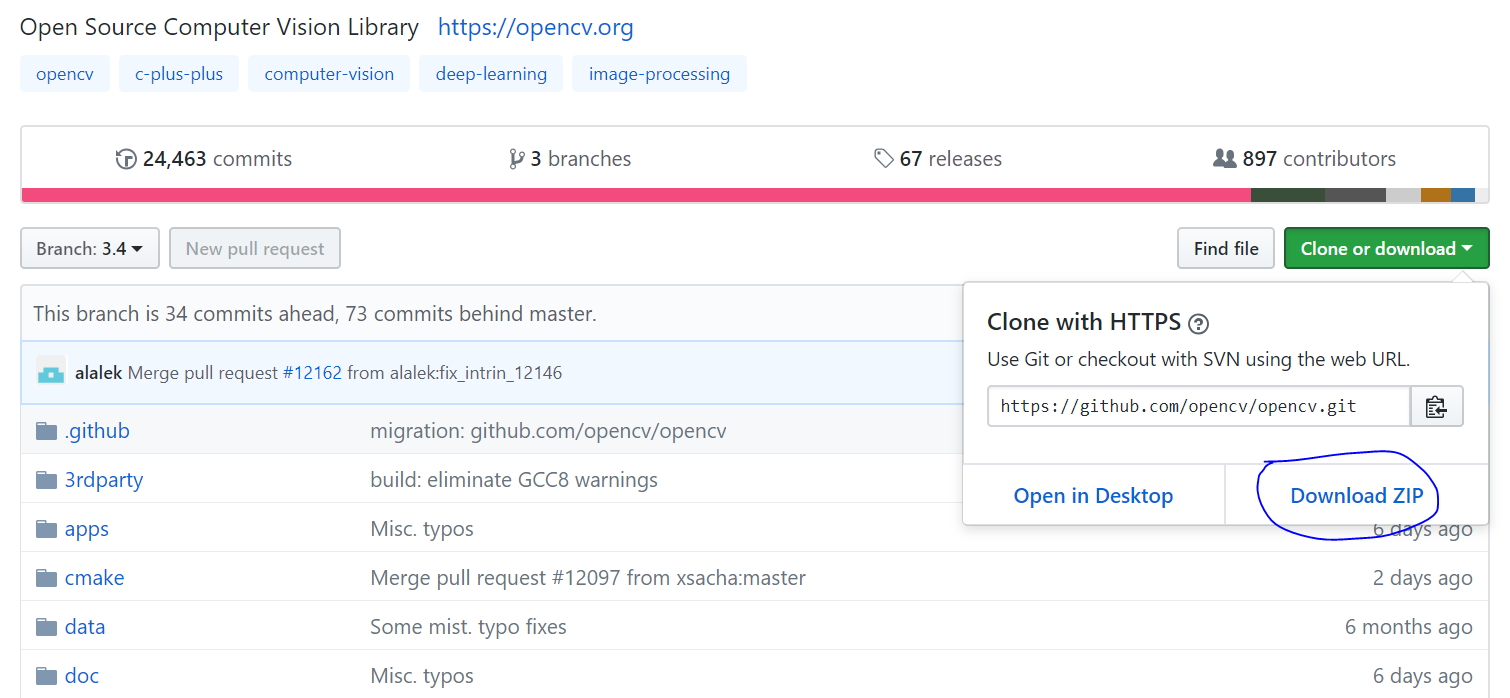Click the Find file button
This screenshot has width=1510, height=698.
[1226, 249]
